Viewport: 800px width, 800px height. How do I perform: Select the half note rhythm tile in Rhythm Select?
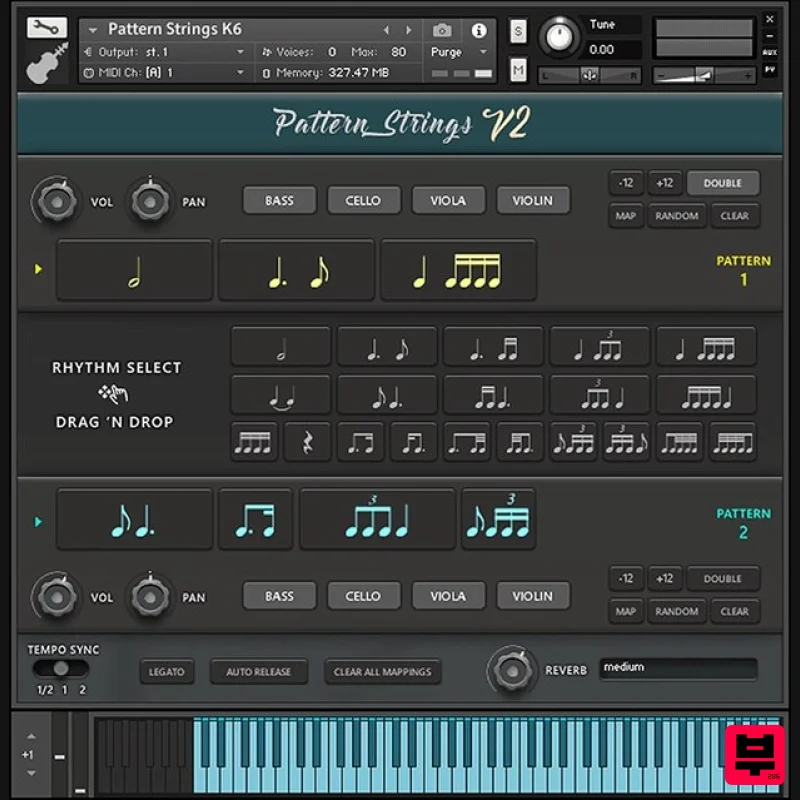(x=280, y=348)
